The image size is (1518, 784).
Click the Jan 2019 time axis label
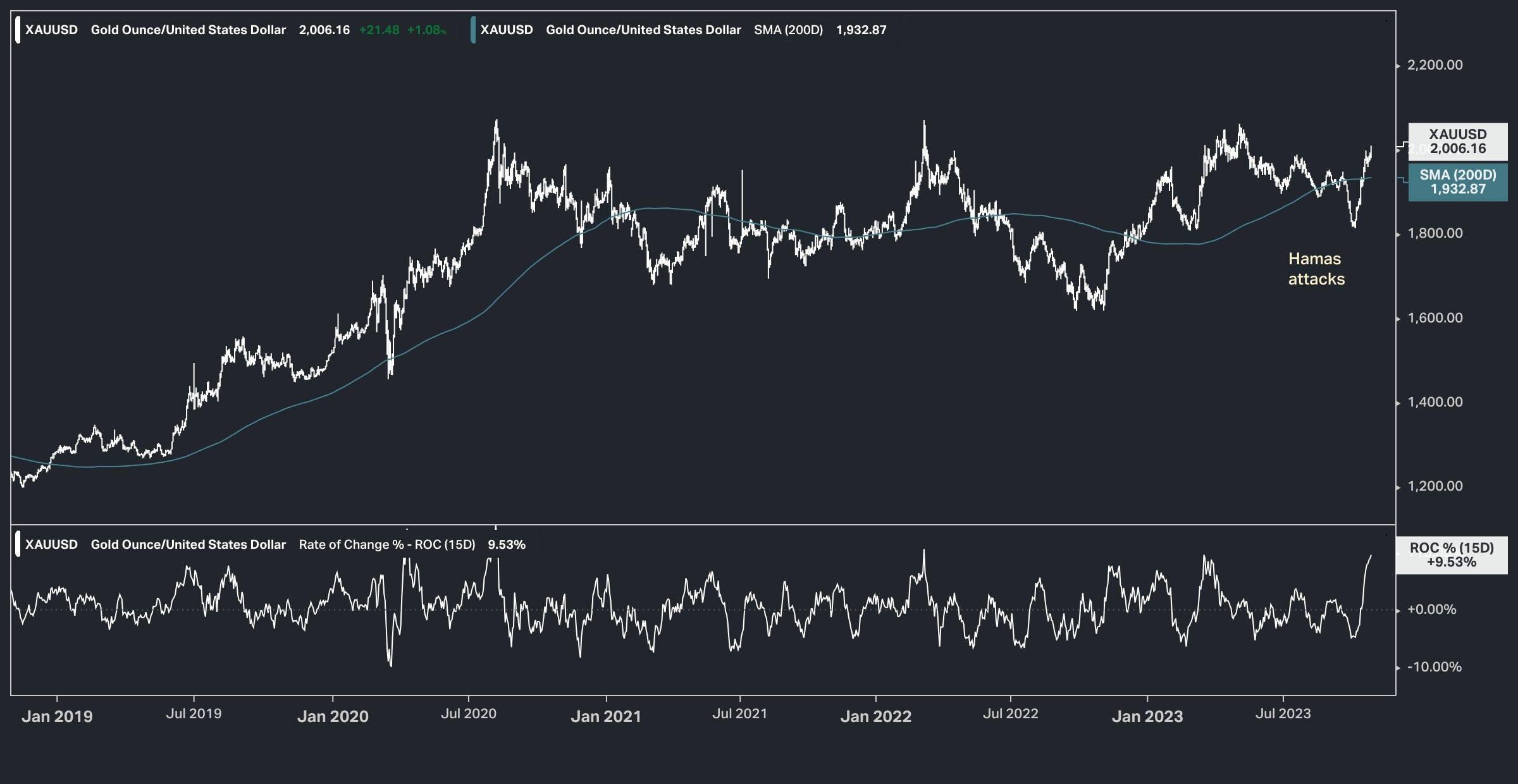point(57,716)
